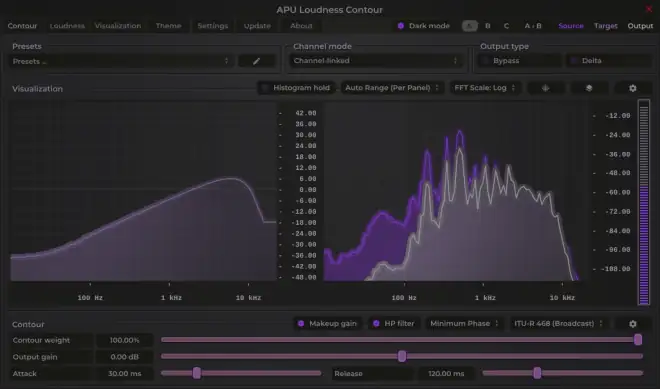This screenshot has height=389, width=660.
Task: Click the 42.00 scale label
Action: click(306, 113)
